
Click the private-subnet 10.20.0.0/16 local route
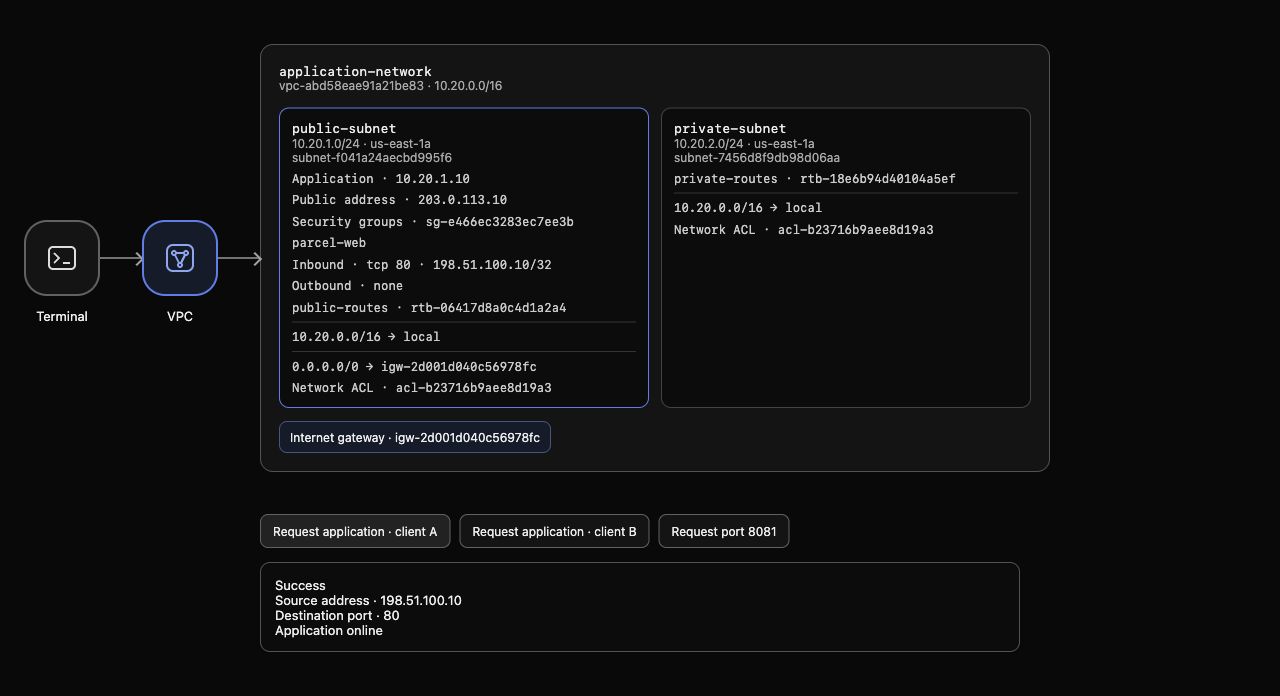(748, 208)
